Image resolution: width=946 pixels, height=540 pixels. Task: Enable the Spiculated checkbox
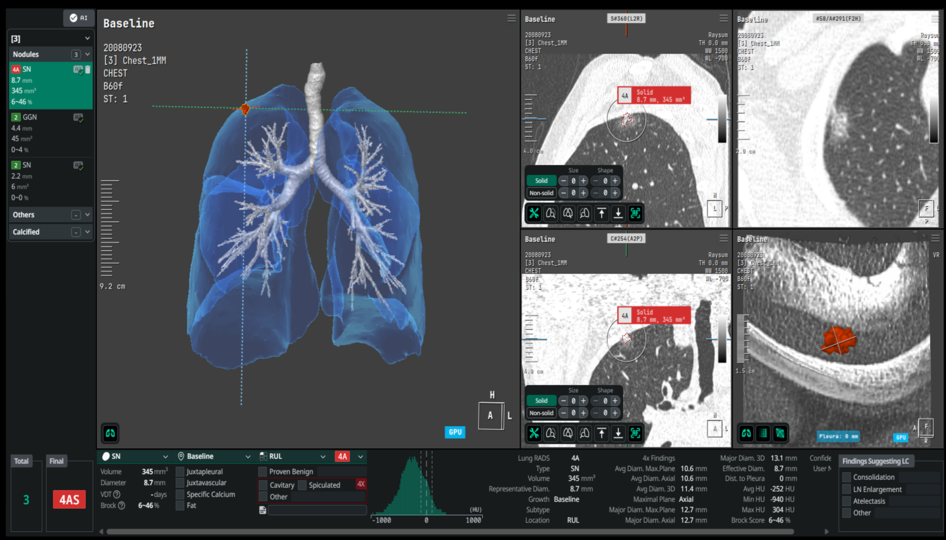(301, 485)
